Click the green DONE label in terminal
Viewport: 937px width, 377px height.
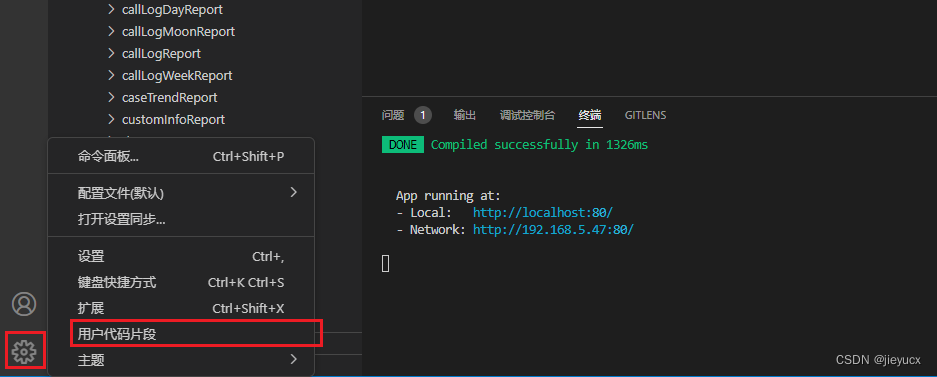point(403,145)
